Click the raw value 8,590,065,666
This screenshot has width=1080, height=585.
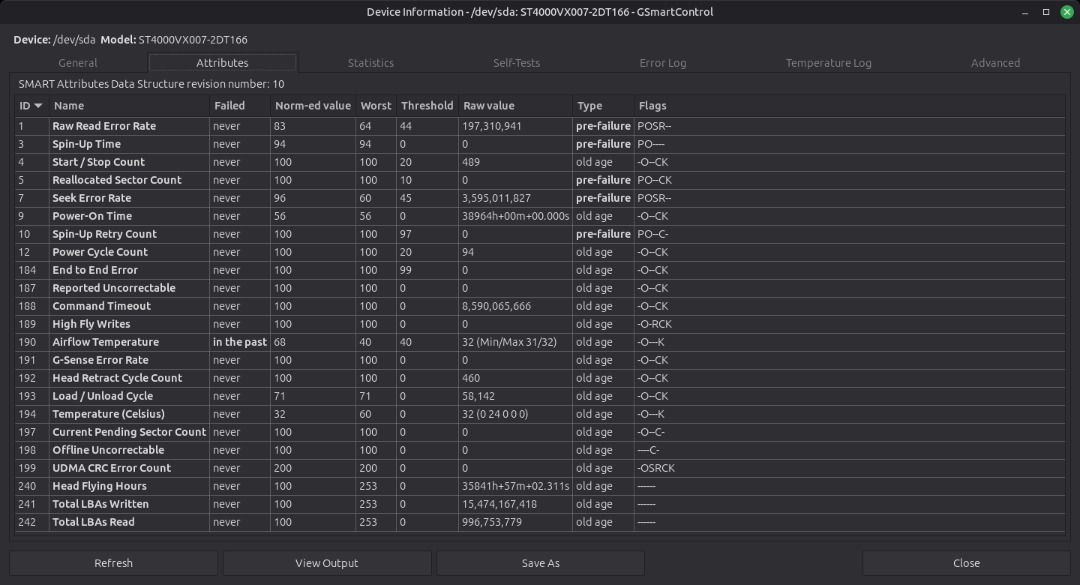tap(496, 306)
